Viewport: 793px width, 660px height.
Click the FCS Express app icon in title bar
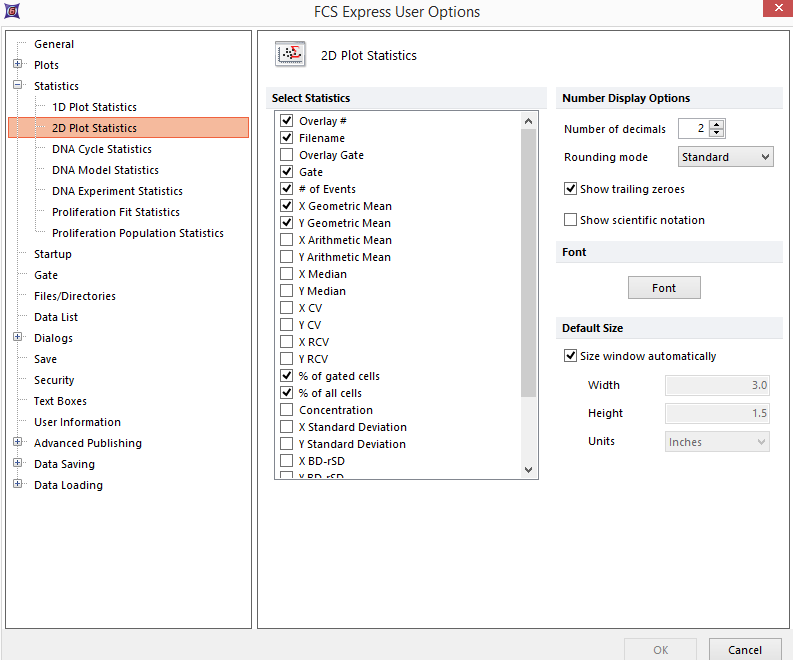tap(10, 11)
